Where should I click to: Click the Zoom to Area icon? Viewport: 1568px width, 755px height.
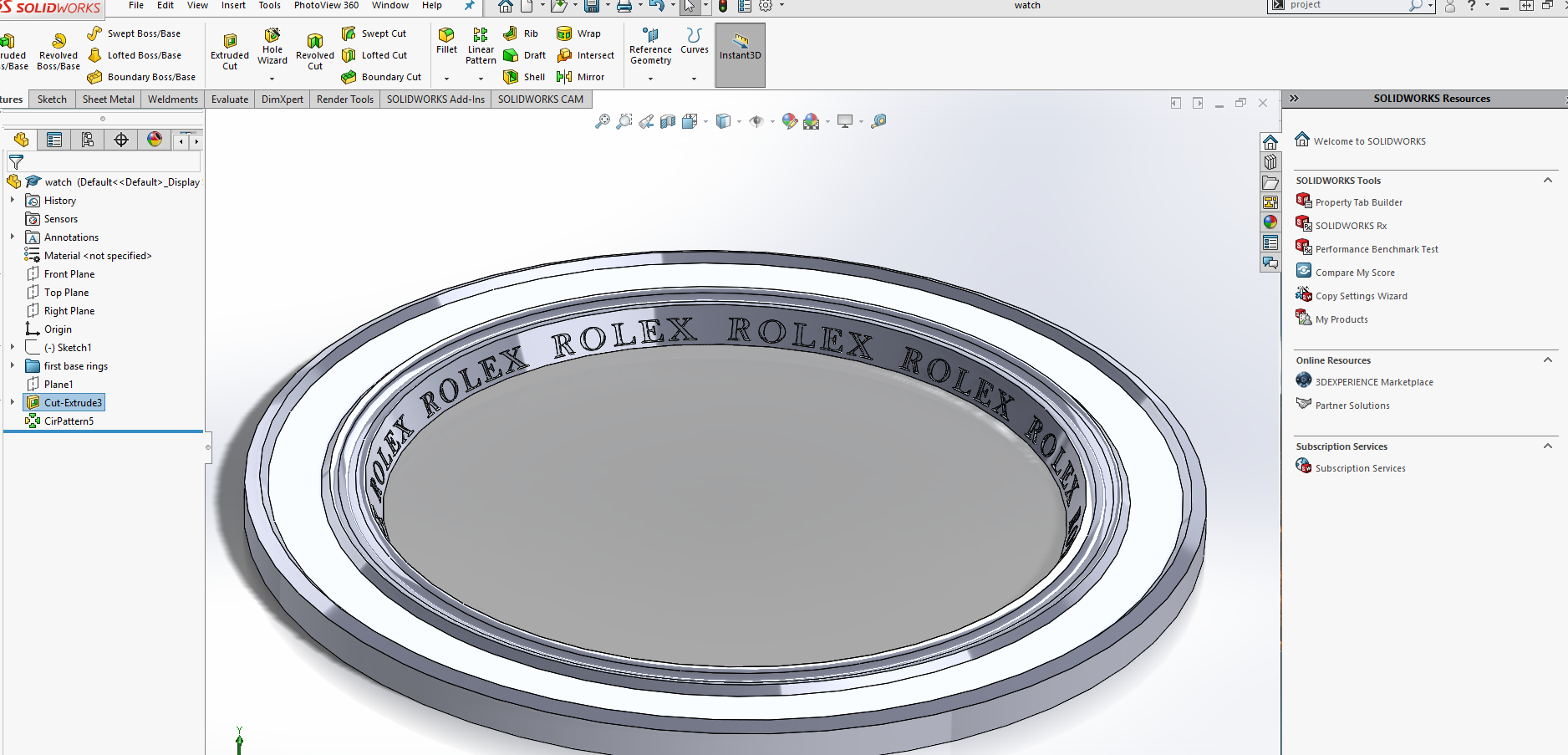click(x=624, y=122)
